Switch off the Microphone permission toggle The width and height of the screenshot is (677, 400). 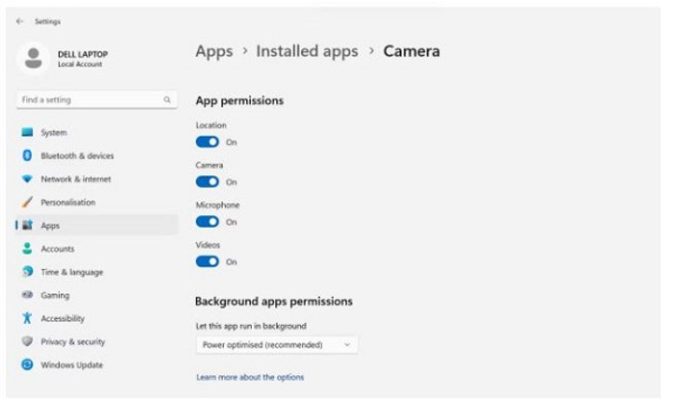pos(207,222)
